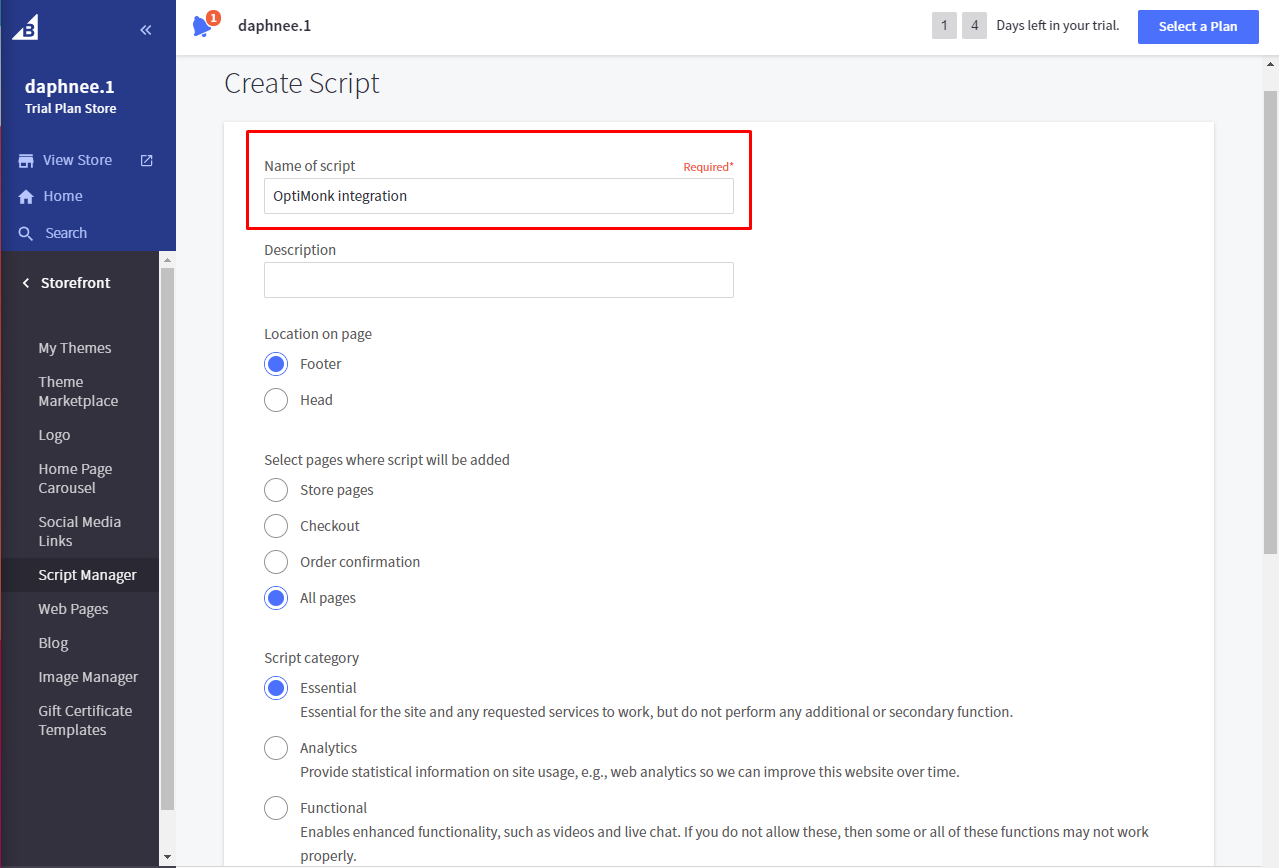Collapse the sidebar with the double-chevron icon
Image resolution: width=1279 pixels, height=868 pixels.
click(146, 30)
